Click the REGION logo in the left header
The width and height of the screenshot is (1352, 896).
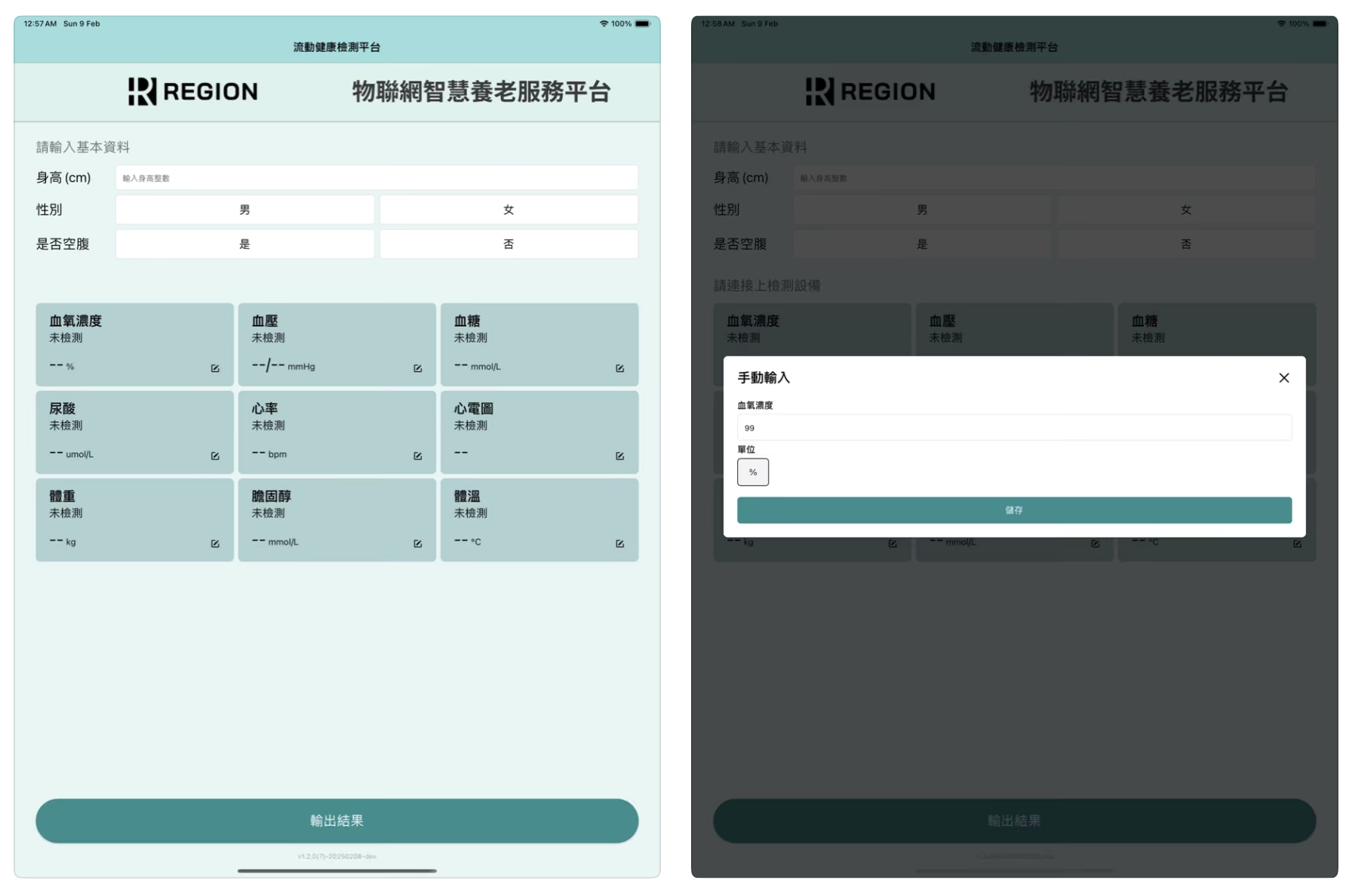(193, 91)
